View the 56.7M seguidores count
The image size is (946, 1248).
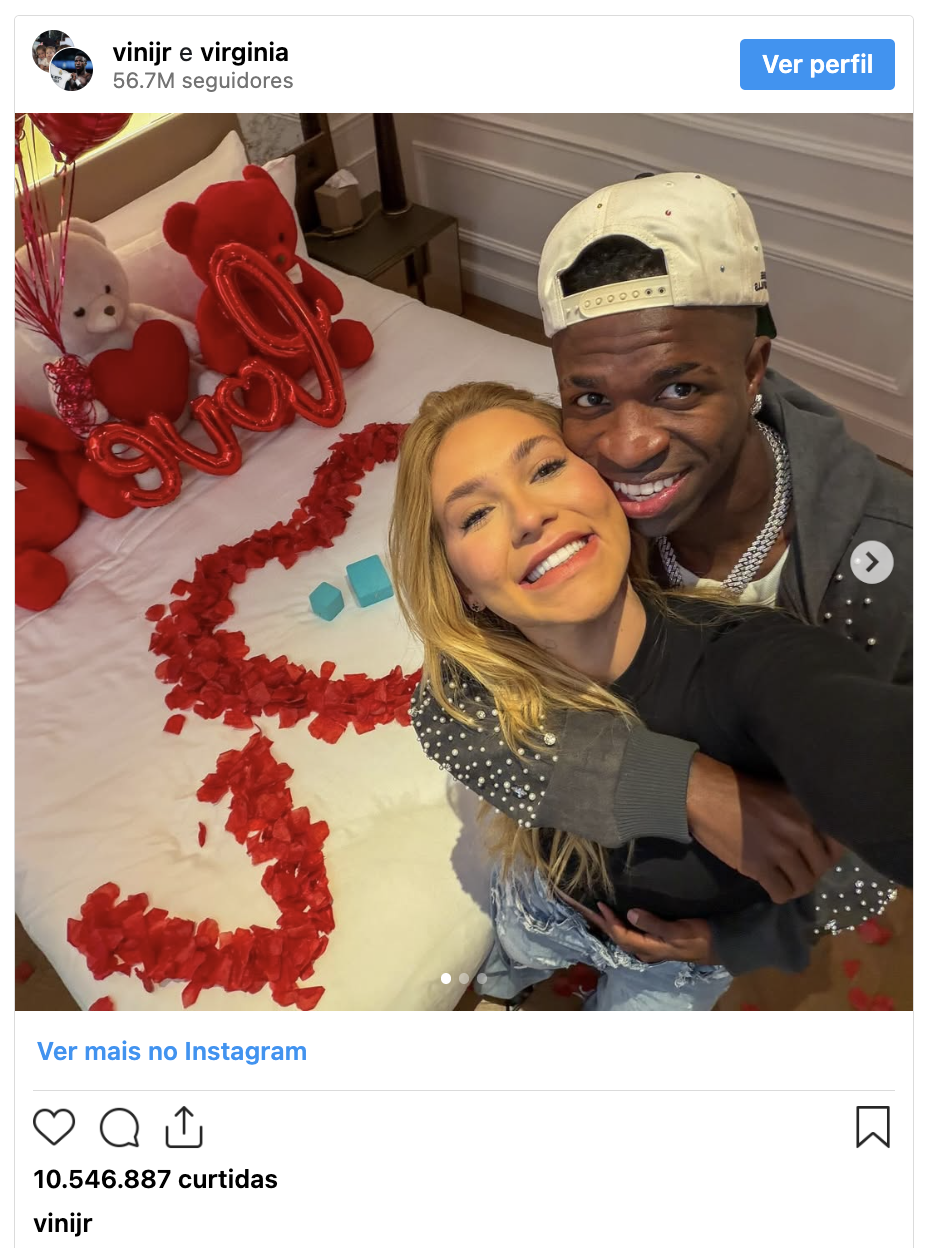coord(203,81)
